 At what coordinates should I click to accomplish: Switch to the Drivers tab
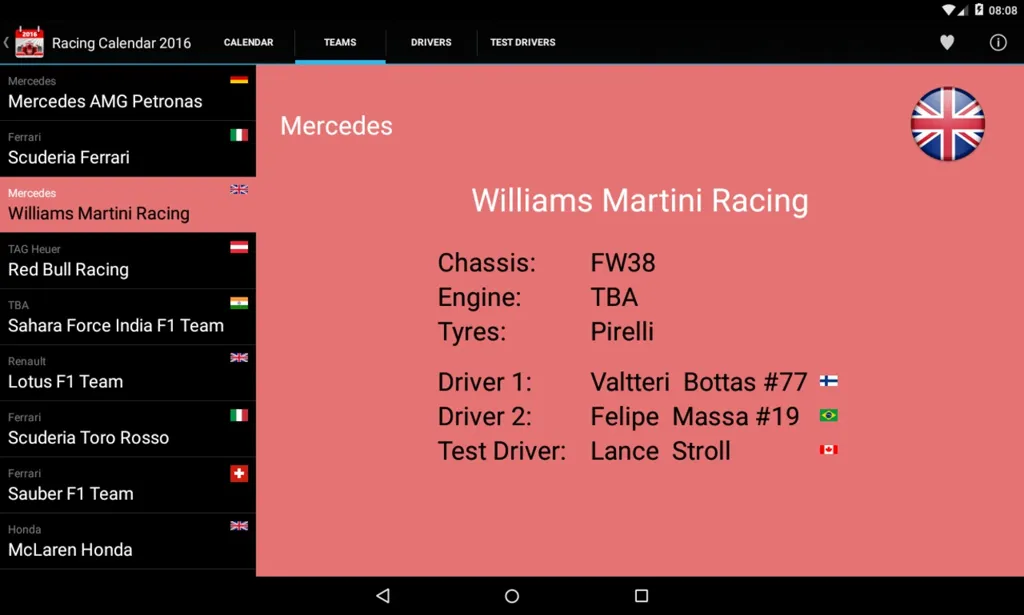coord(431,42)
